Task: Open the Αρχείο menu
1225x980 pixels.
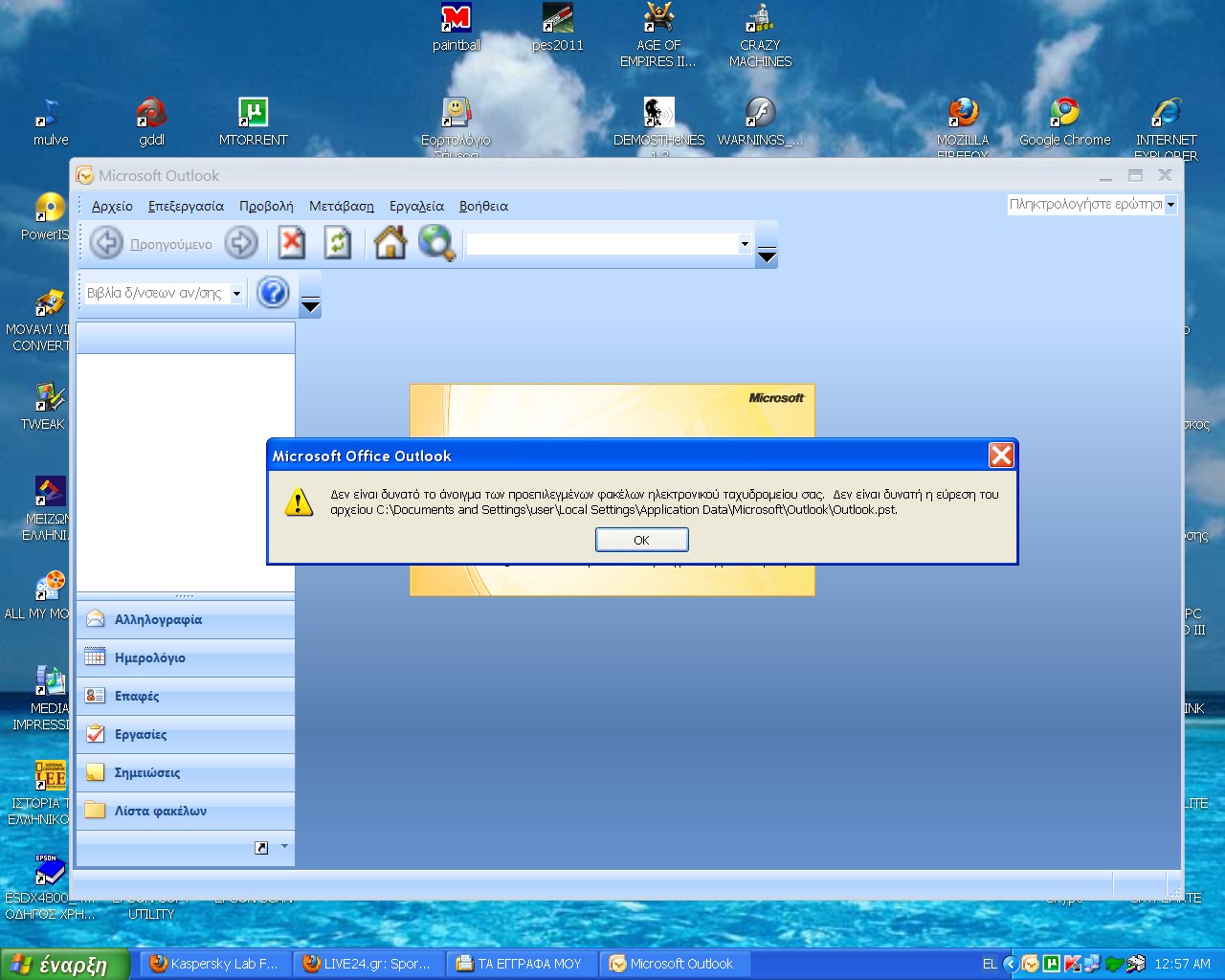Action: click(x=112, y=206)
